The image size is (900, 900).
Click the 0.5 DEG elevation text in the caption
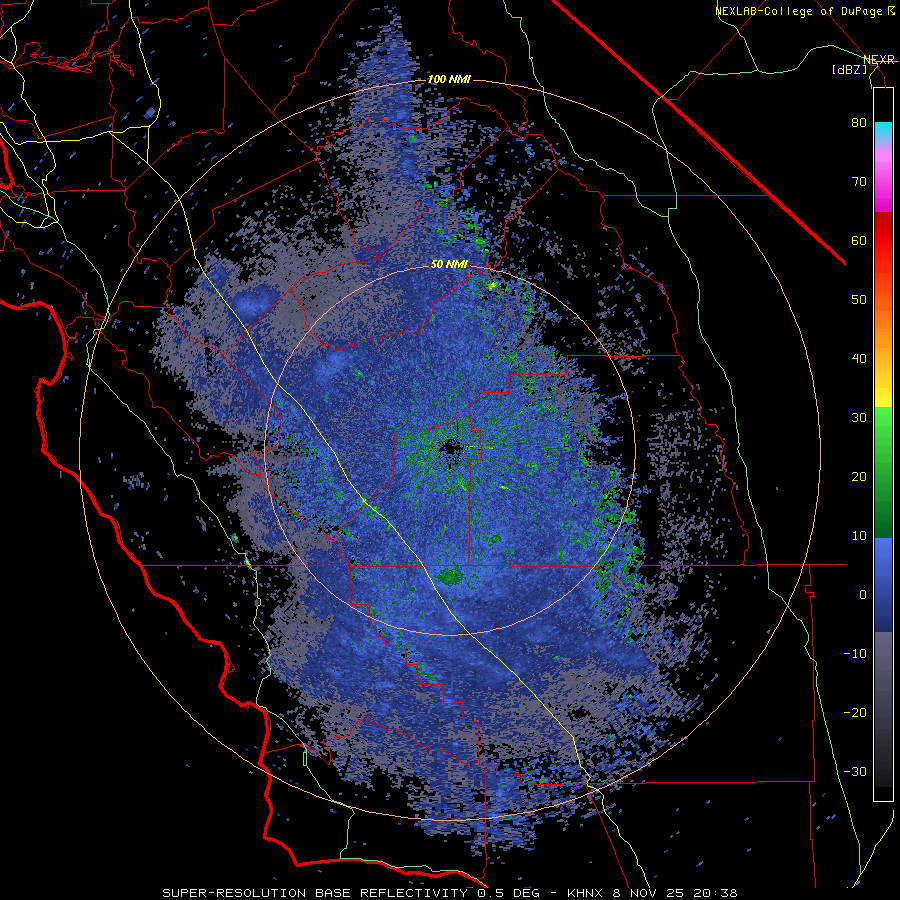point(509,893)
